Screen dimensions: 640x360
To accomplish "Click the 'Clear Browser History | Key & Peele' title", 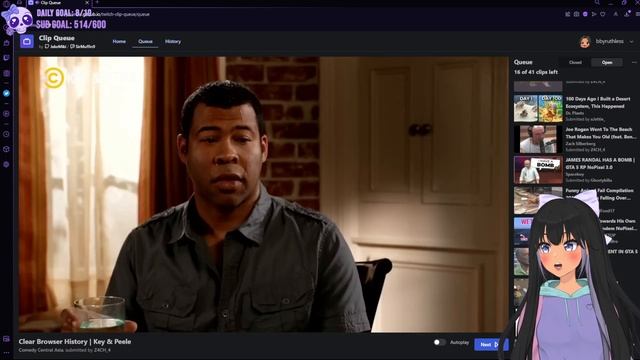I will coord(75,342).
